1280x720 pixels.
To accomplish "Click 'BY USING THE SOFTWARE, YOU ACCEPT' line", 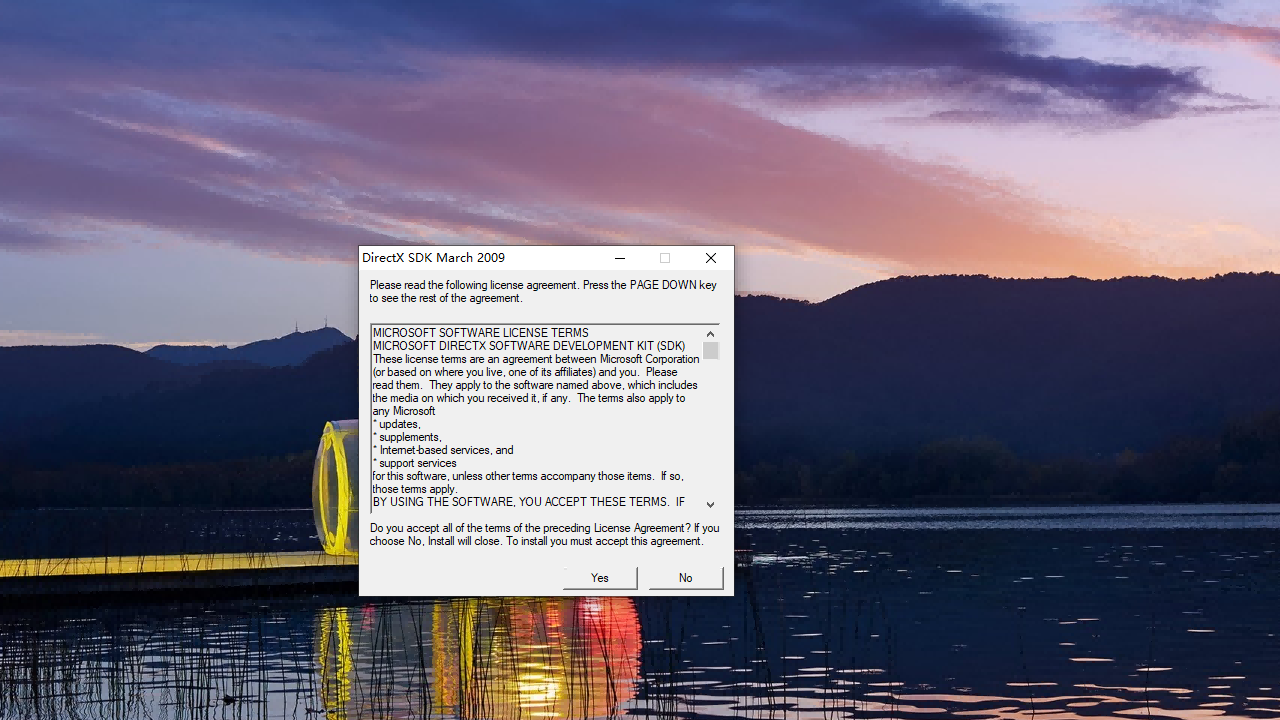I will pyautogui.click(x=529, y=502).
